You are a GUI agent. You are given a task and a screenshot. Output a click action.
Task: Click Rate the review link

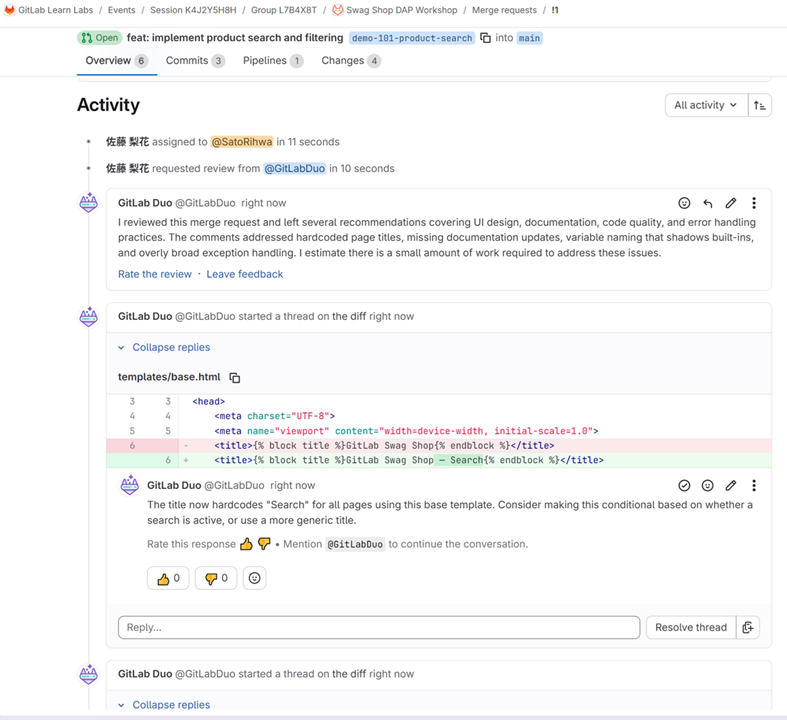pos(155,274)
